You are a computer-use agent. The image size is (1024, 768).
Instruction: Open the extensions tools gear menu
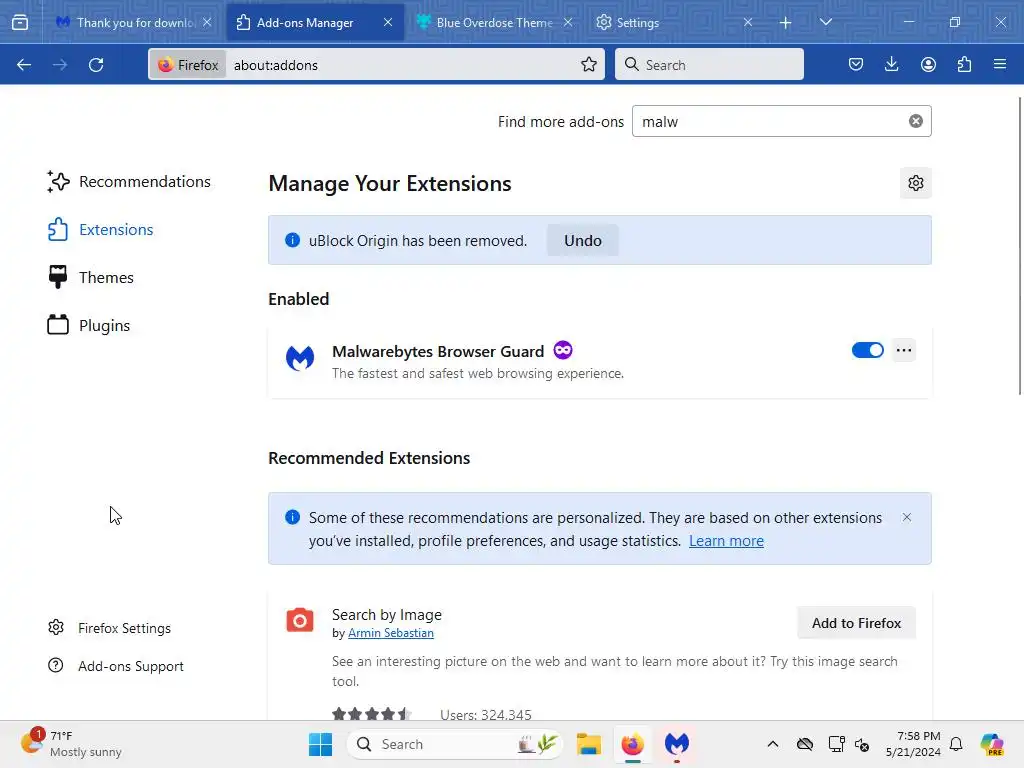[916, 183]
